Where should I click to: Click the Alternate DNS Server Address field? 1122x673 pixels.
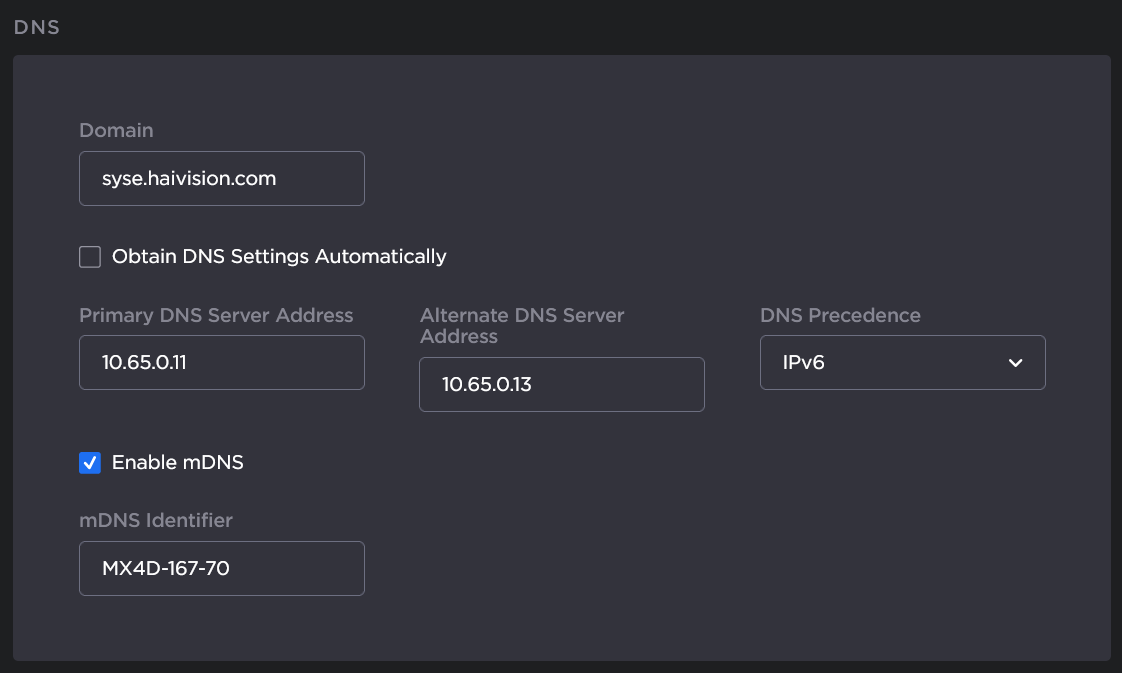point(561,384)
